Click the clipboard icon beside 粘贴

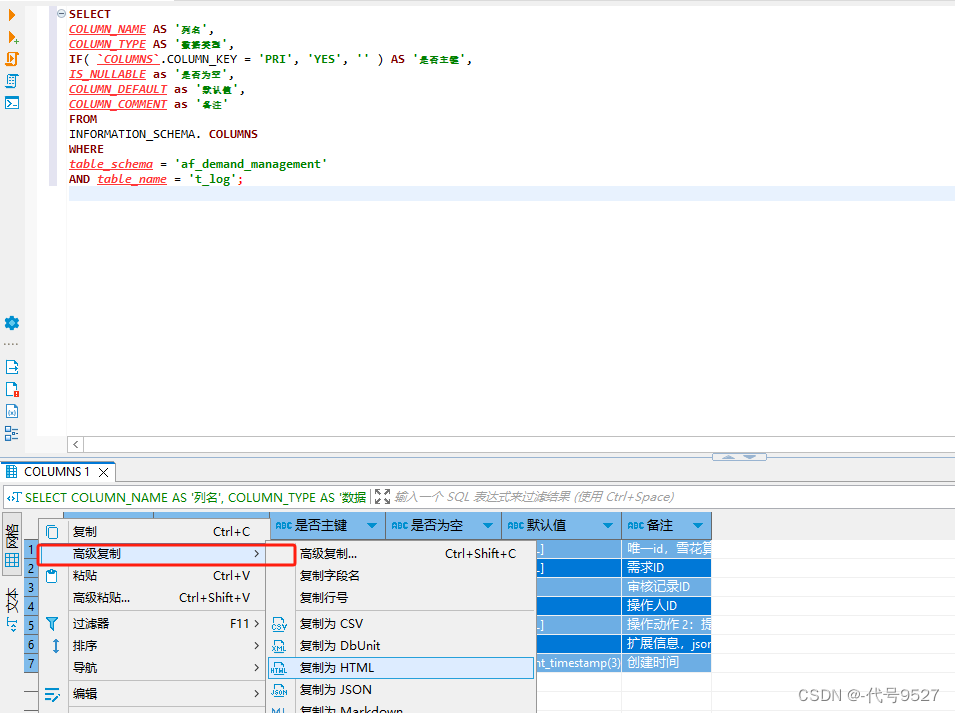pos(52,575)
